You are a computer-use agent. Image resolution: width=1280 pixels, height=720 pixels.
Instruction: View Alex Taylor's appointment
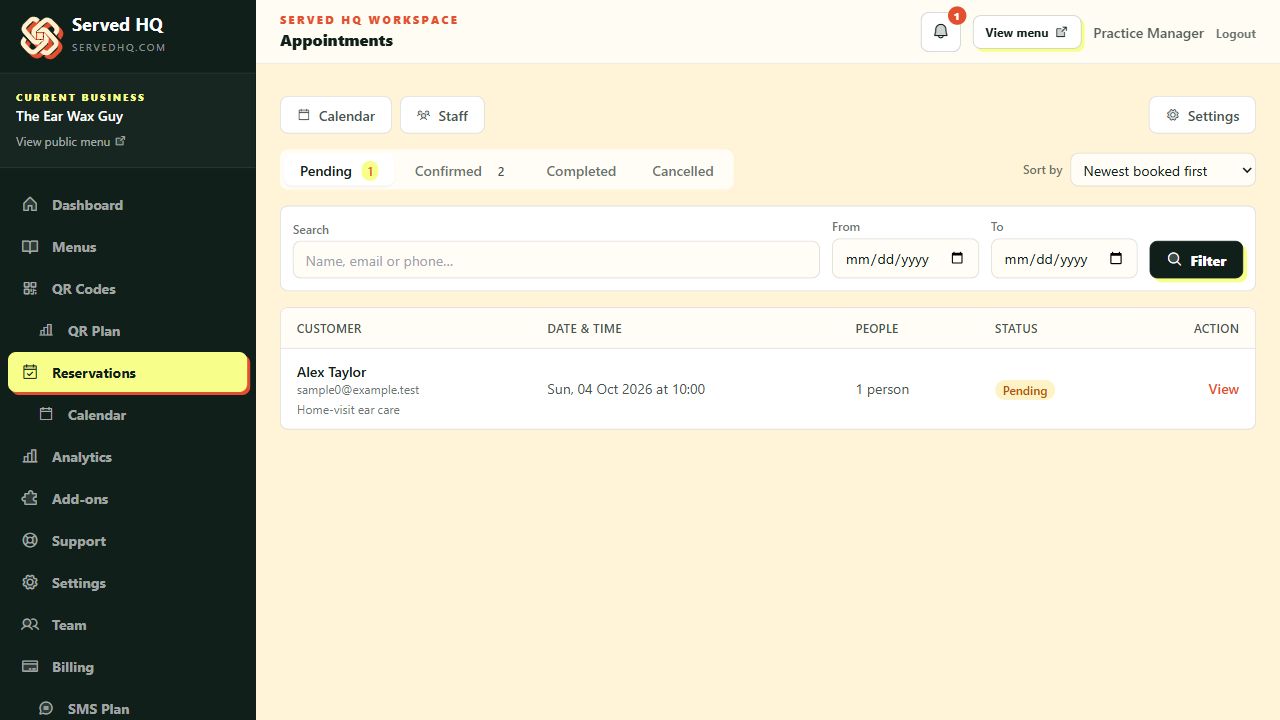(x=1223, y=389)
